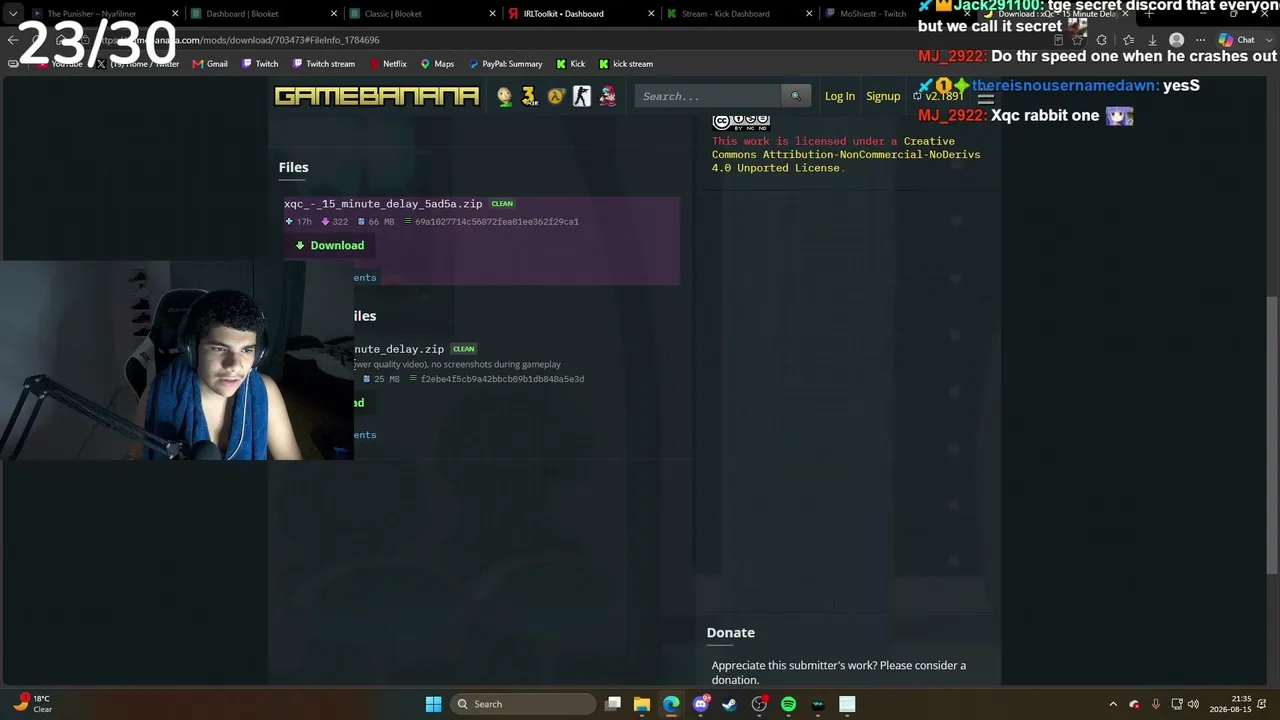Open the Friday Night Funkin' game icon
The height and width of the screenshot is (720, 1280).
click(607, 96)
